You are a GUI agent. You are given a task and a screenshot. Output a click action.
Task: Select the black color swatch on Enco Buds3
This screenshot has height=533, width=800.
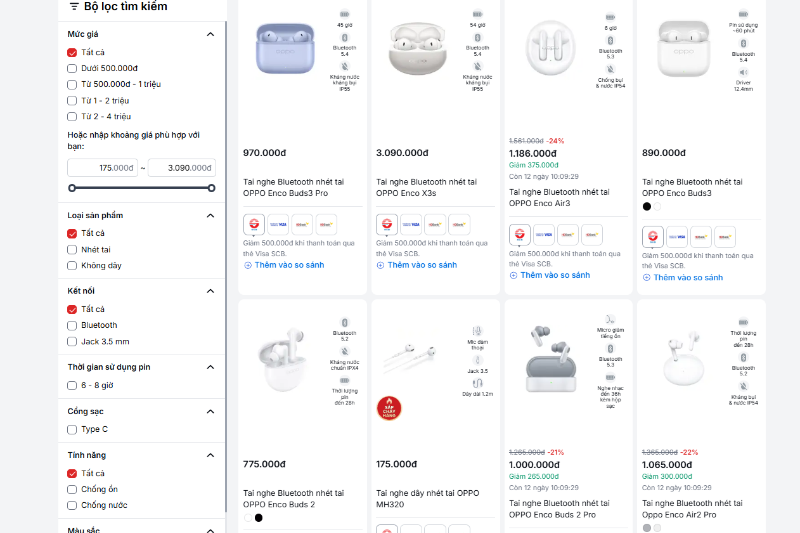click(647, 206)
